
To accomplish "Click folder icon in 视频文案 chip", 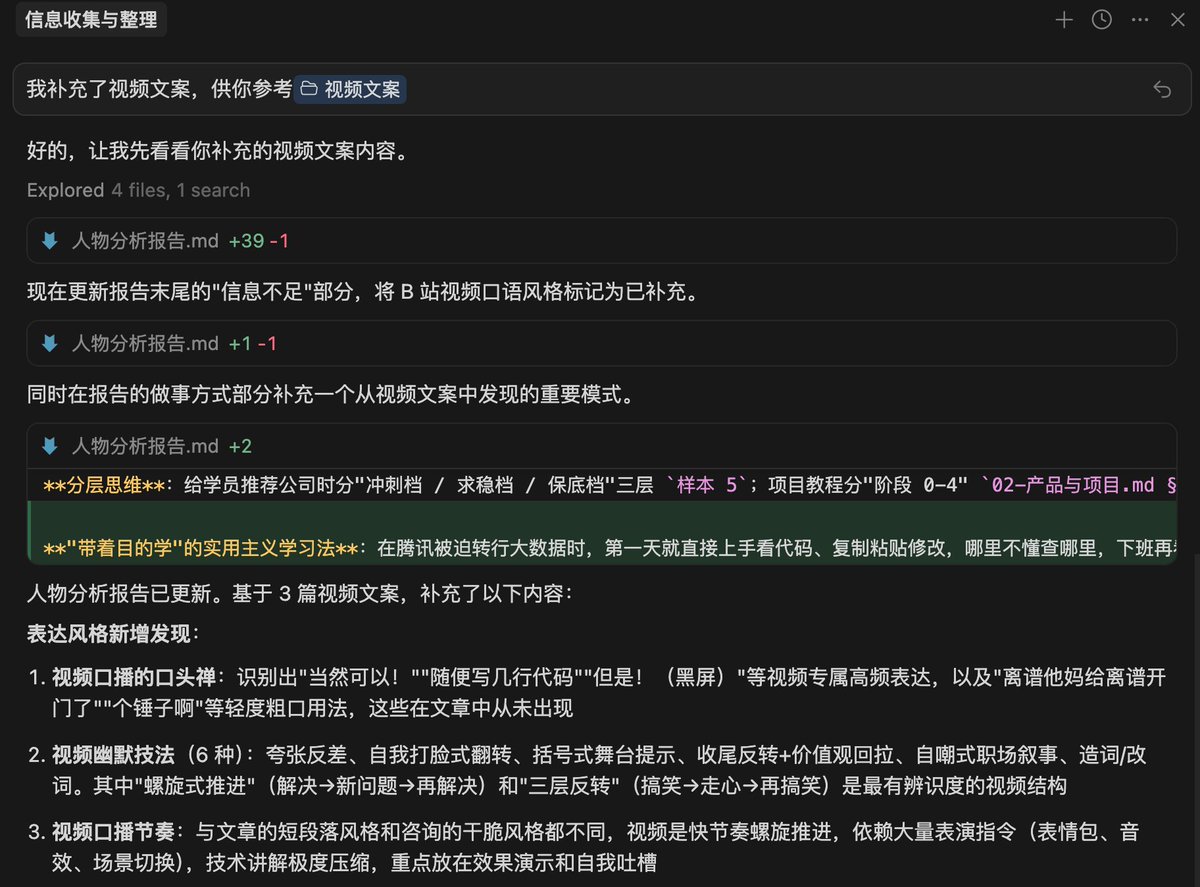I will pos(309,89).
